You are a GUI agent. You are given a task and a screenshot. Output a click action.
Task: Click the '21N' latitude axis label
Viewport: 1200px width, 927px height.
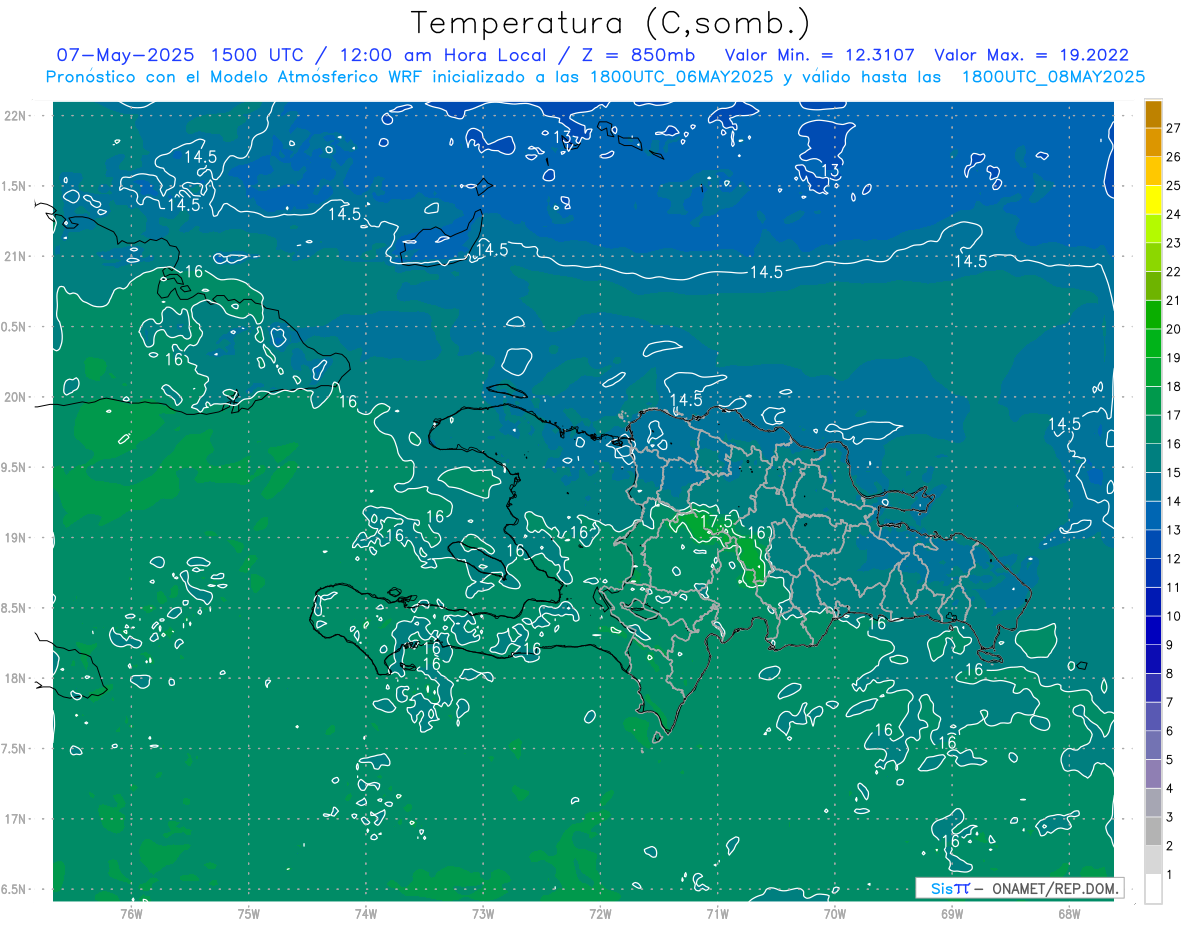15,256
